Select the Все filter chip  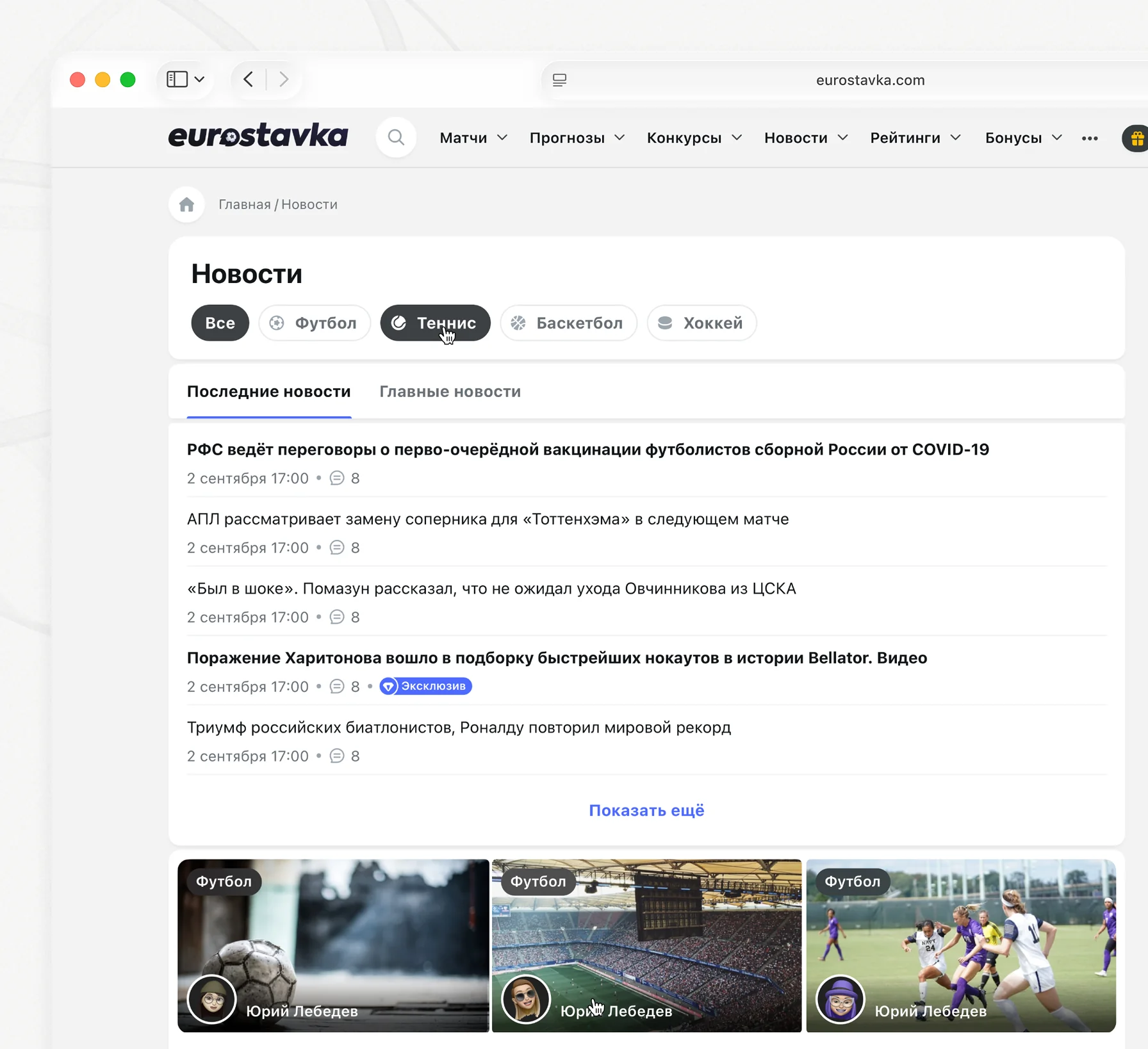pyautogui.click(x=220, y=323)
